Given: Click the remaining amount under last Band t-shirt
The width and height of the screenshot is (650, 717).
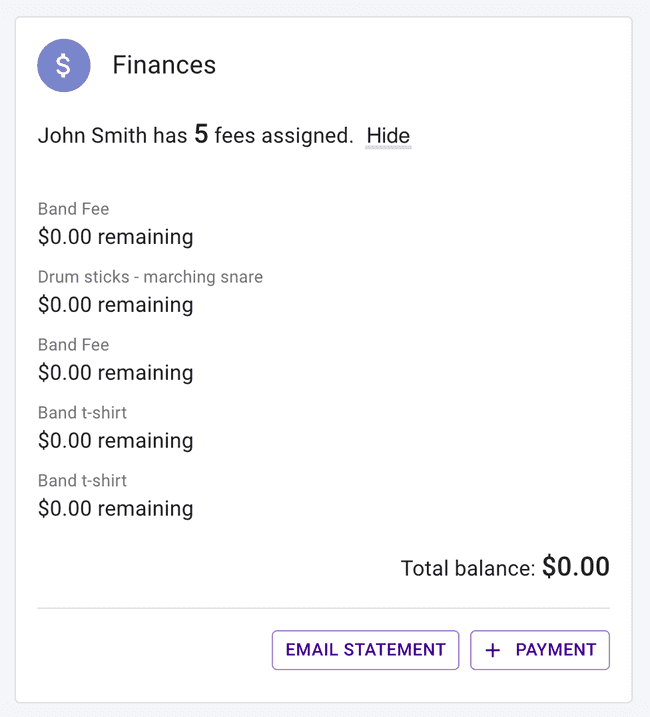Looking at the screenshot, I should pyautogui.click(x=115, y=509).
